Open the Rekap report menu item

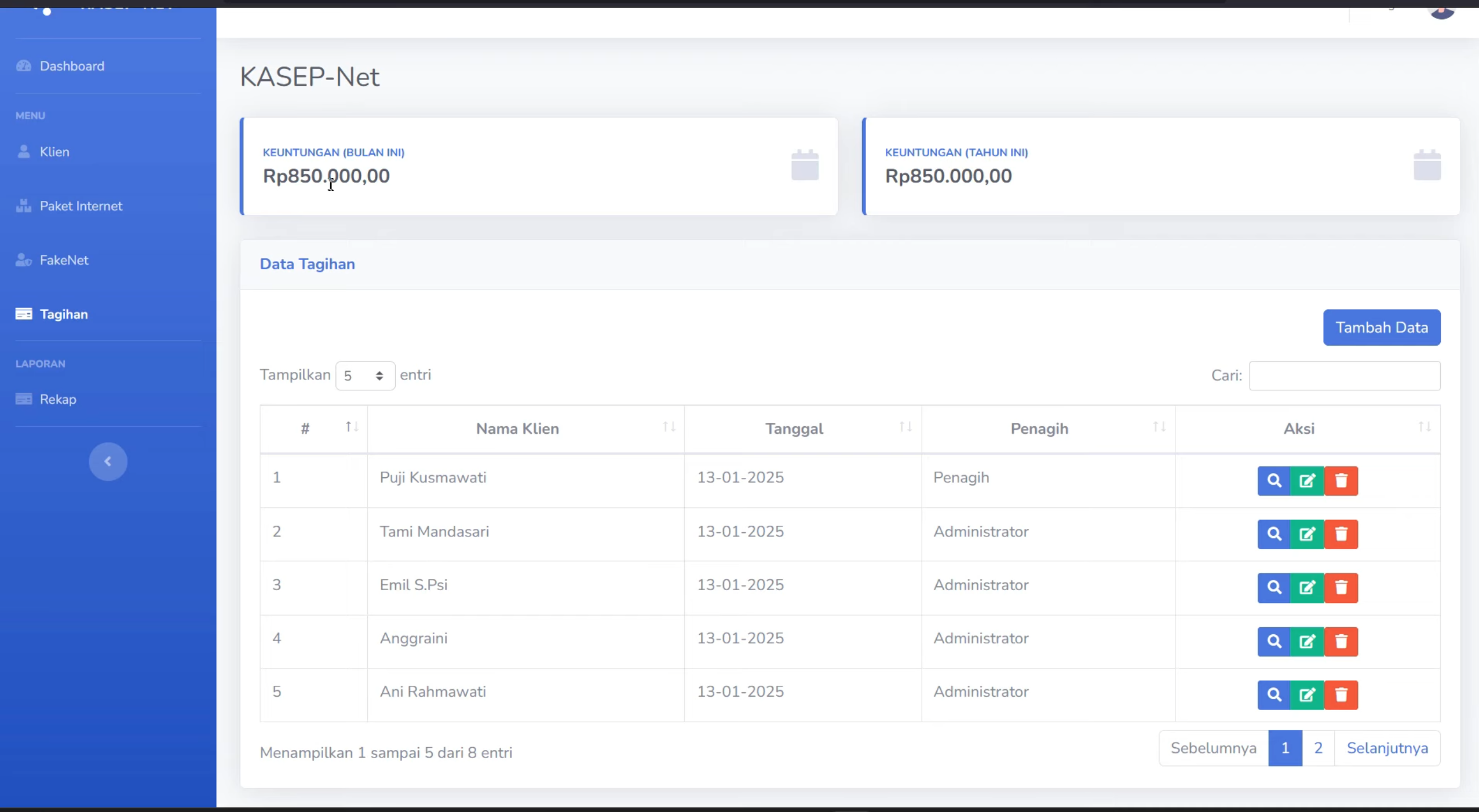point(46,399)
